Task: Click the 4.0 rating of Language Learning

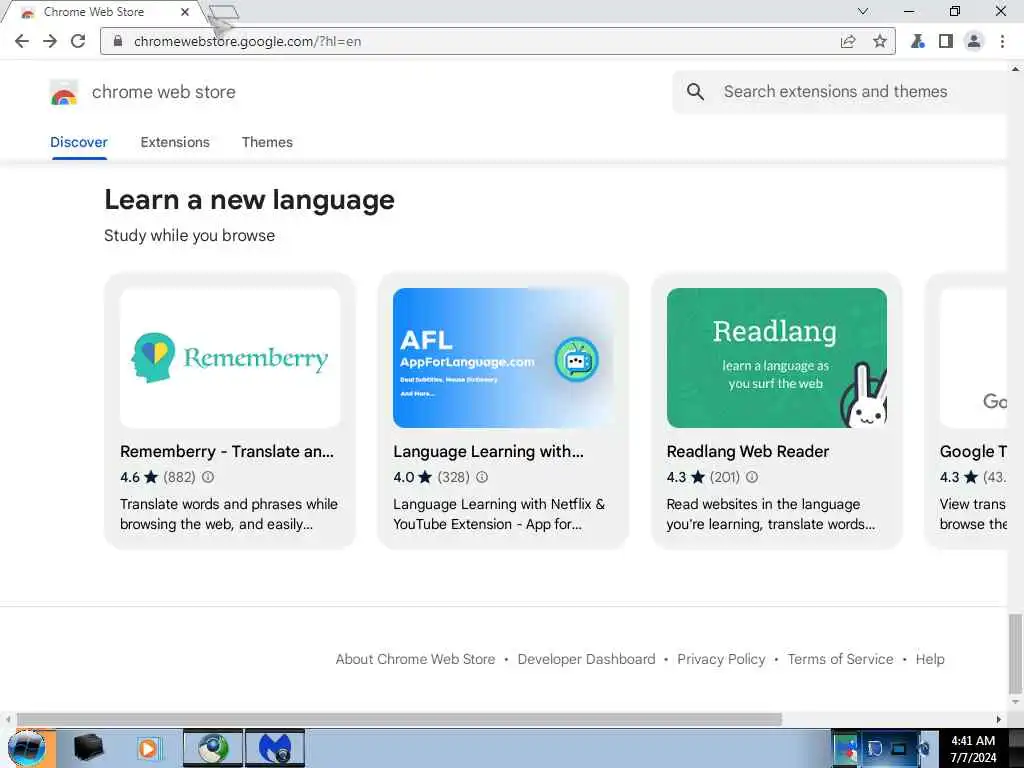Action: [x=413, y=477]
